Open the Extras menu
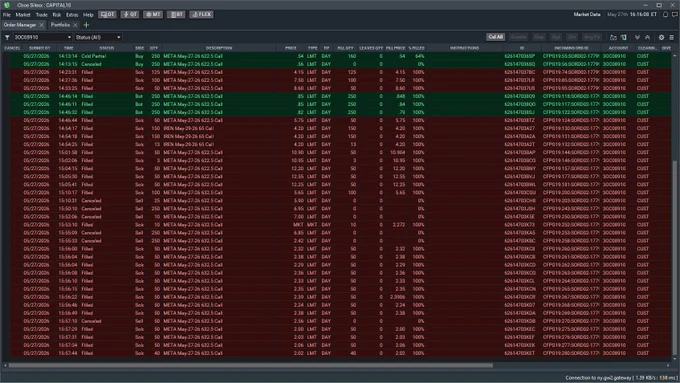 [72, 15]
